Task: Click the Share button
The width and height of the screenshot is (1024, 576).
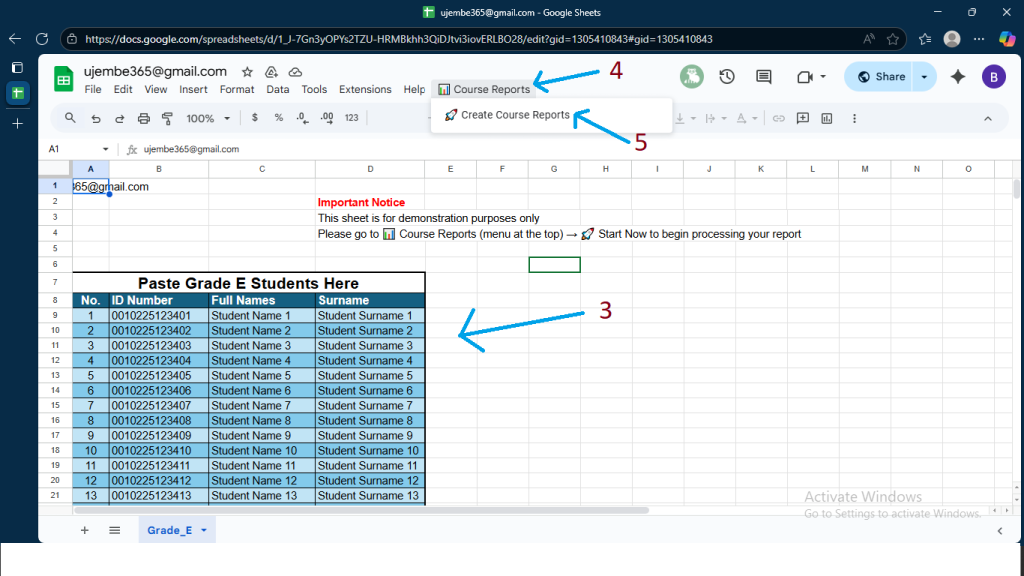Action: [x=881, y=77]
